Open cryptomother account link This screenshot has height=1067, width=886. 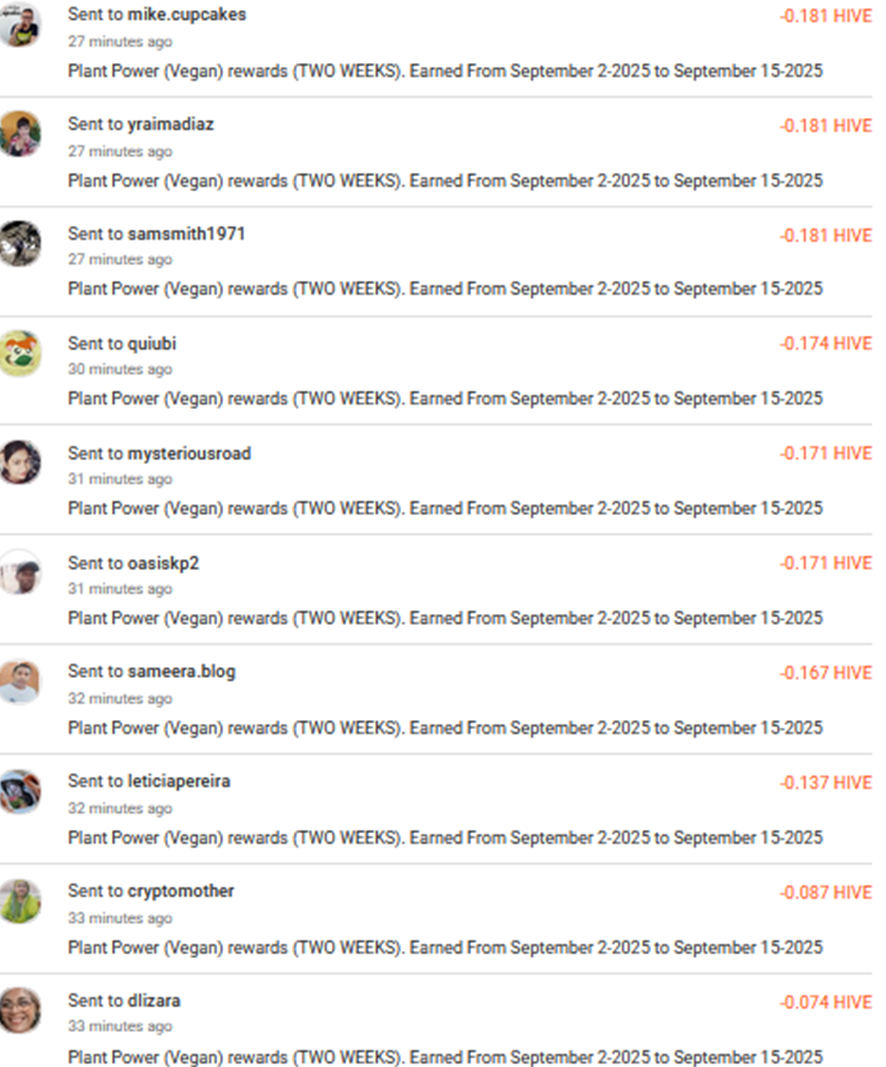coord(180,891)
